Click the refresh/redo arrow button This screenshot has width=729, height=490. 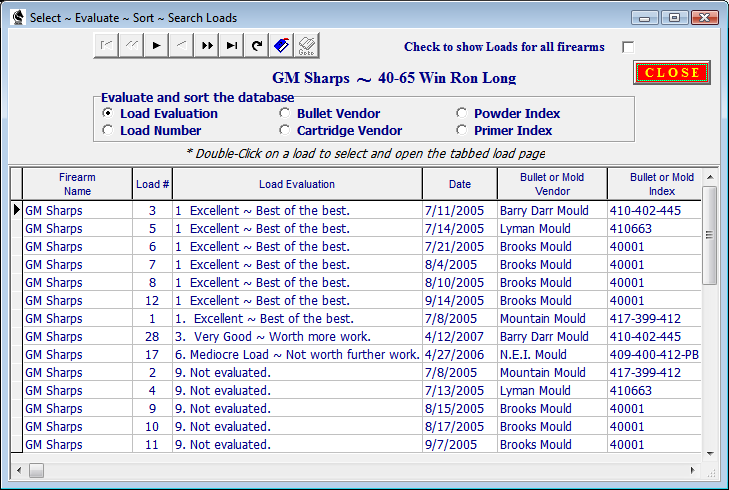pyautogui.click(x=257, y=45)
